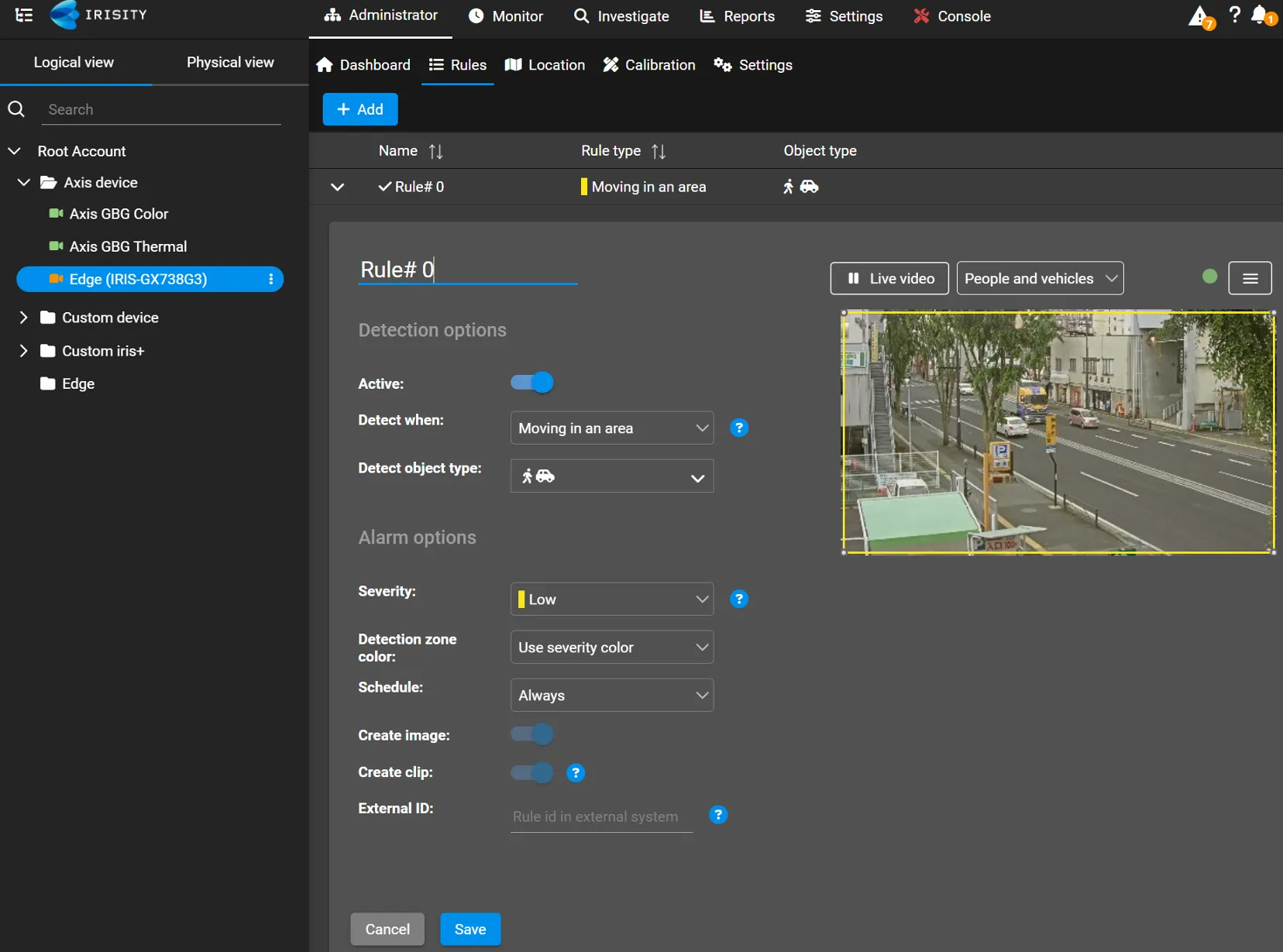Show help for Create clip option
This screenshot has width=1283, height=952.
(x=575, y=772)
